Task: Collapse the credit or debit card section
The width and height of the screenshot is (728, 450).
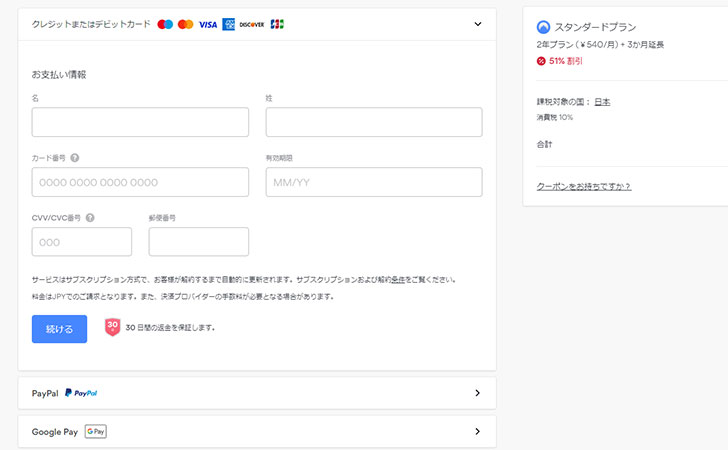Action: click(477, 24)
